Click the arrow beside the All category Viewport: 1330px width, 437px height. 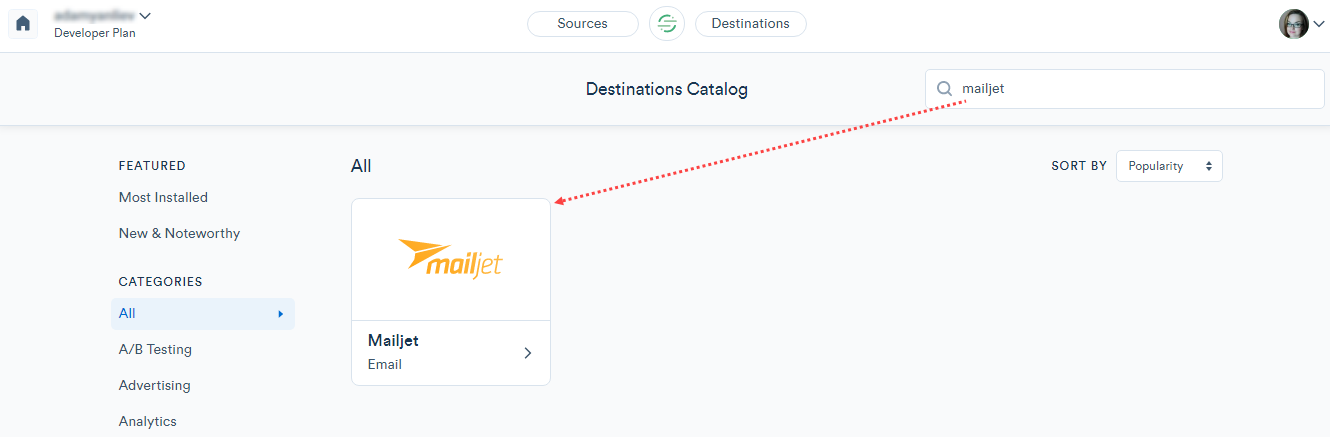tap(280, 314)
